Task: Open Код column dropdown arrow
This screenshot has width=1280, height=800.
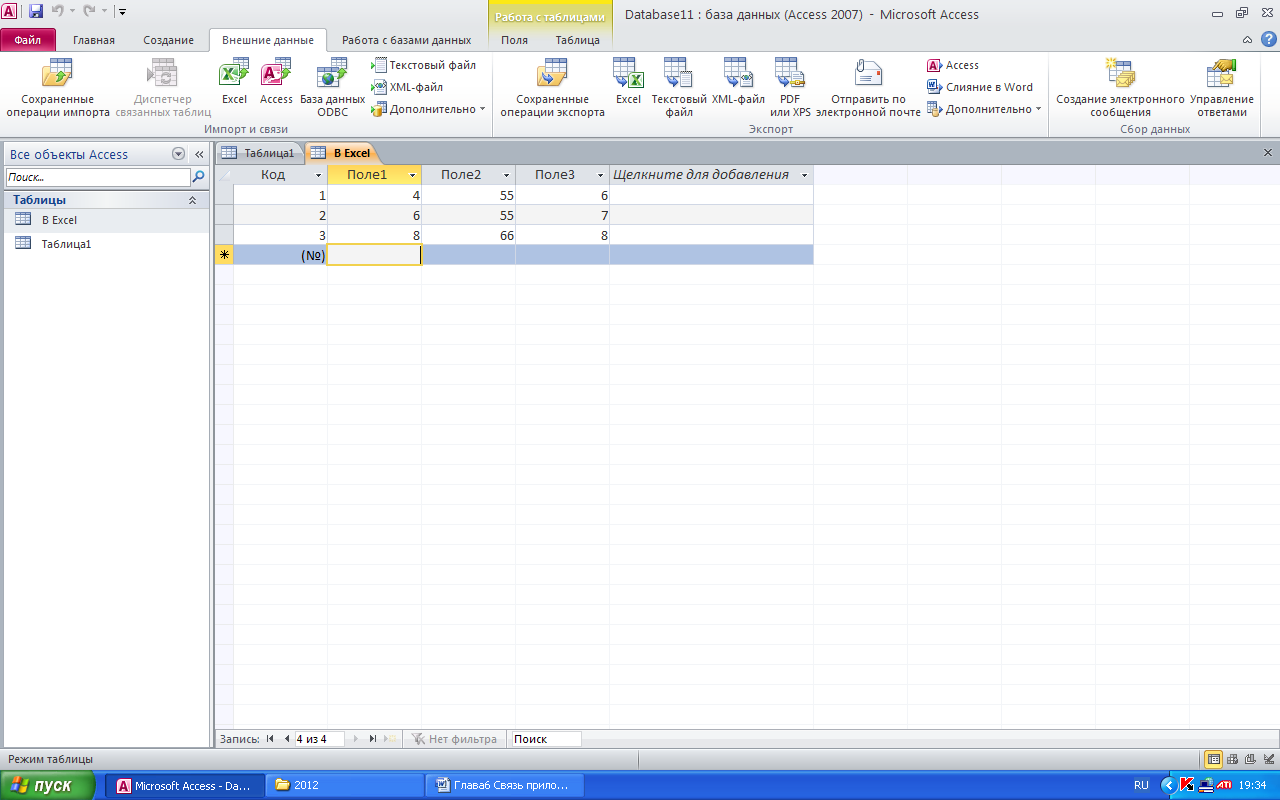Action: pyautogui.click(x=319, y=175)
